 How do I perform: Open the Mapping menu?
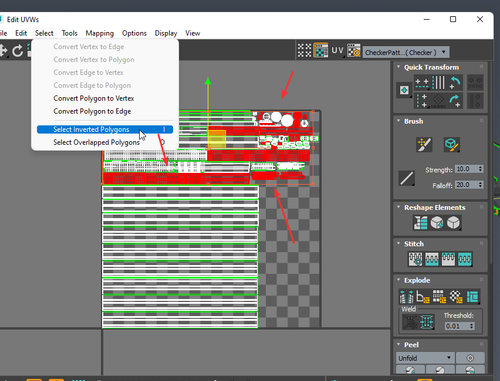click(x=99, y=33)
